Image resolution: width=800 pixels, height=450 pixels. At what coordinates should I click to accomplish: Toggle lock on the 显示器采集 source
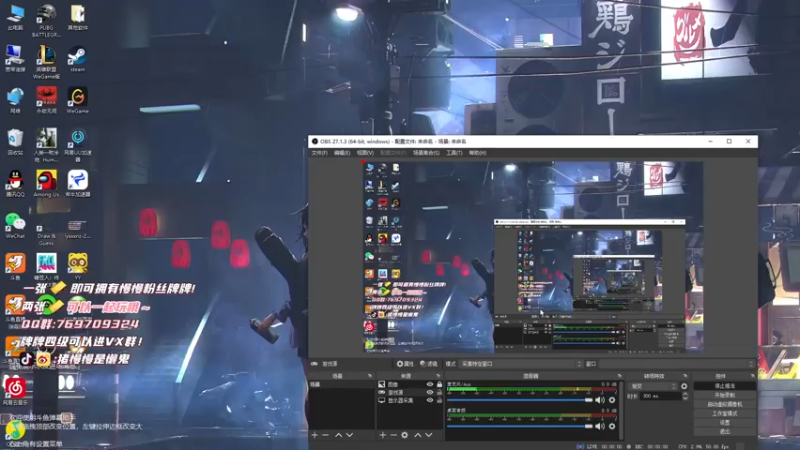(439, 401)
